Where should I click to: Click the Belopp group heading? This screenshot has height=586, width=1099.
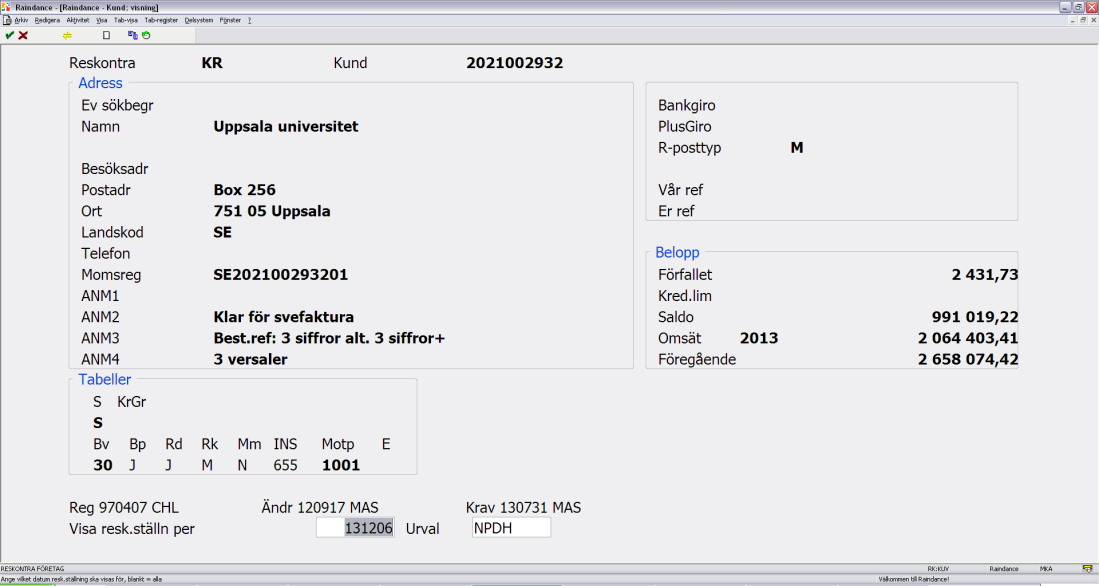tap(677, 252)
